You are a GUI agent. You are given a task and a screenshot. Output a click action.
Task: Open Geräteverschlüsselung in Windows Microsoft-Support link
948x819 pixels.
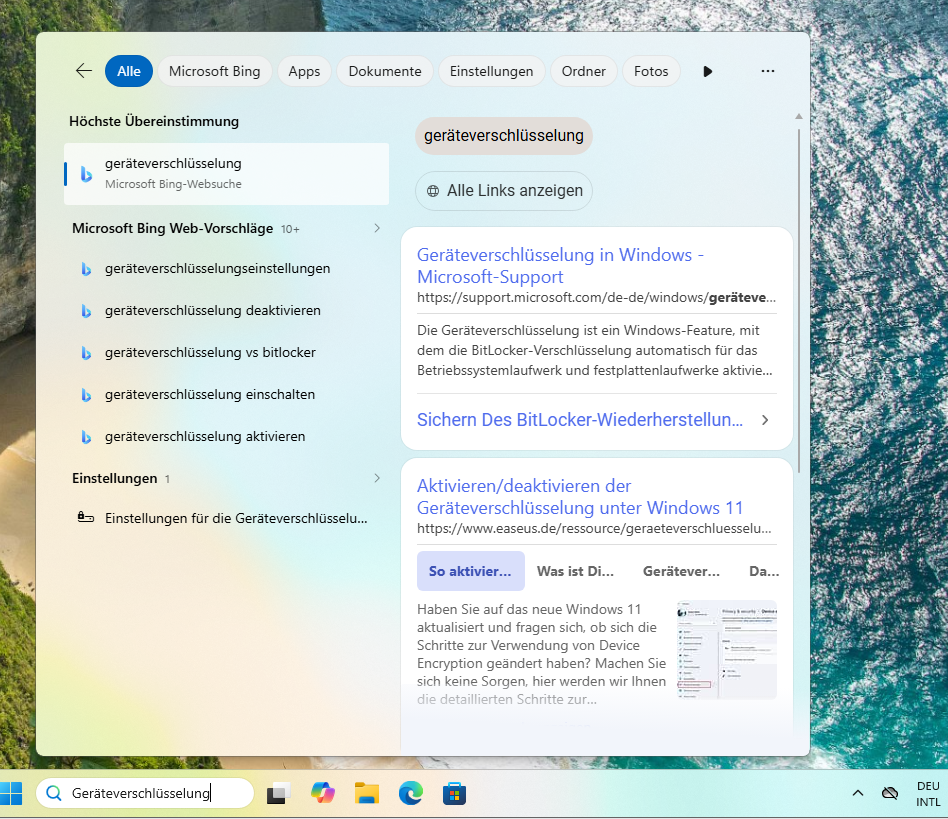[560, 265]
